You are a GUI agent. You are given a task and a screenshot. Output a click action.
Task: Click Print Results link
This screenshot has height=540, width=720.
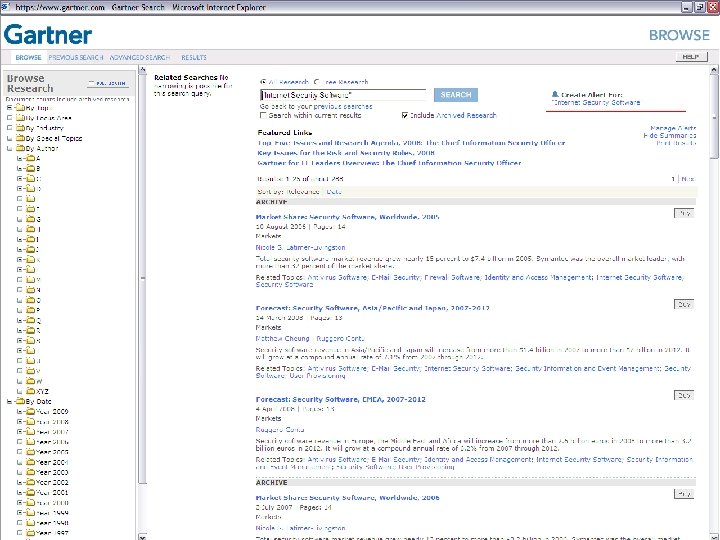pos(676,143)
